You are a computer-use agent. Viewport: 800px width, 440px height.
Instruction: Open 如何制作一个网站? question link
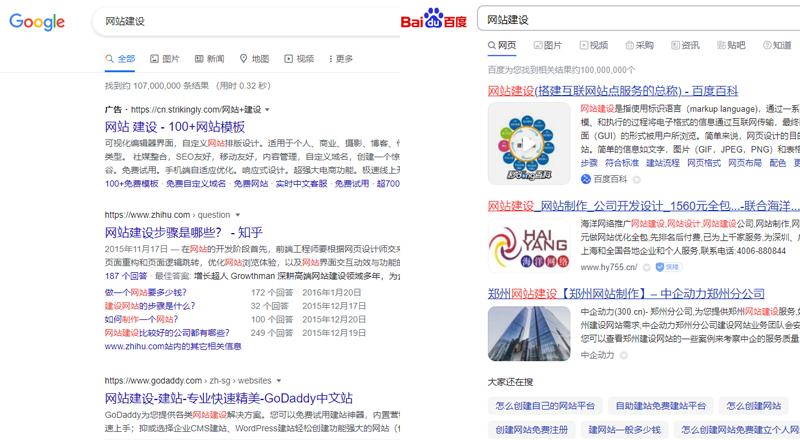pos(141,320)
